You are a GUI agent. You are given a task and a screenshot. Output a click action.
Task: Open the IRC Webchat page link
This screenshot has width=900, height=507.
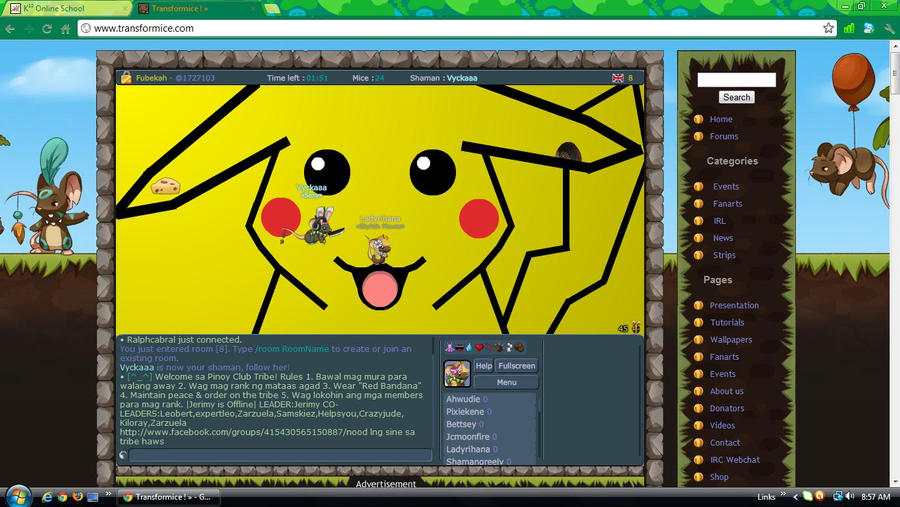735,460
